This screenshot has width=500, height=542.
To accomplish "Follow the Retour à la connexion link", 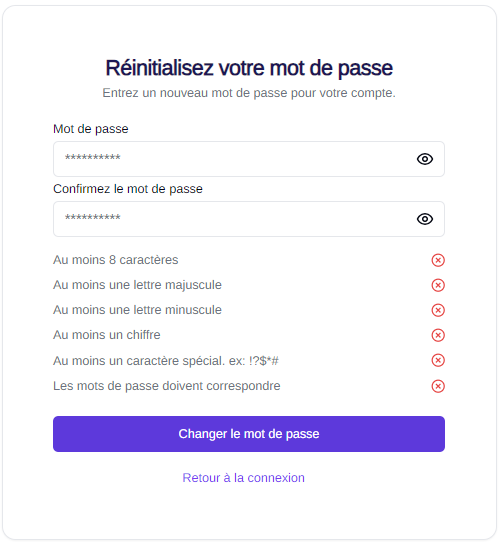I will (243, 478).
